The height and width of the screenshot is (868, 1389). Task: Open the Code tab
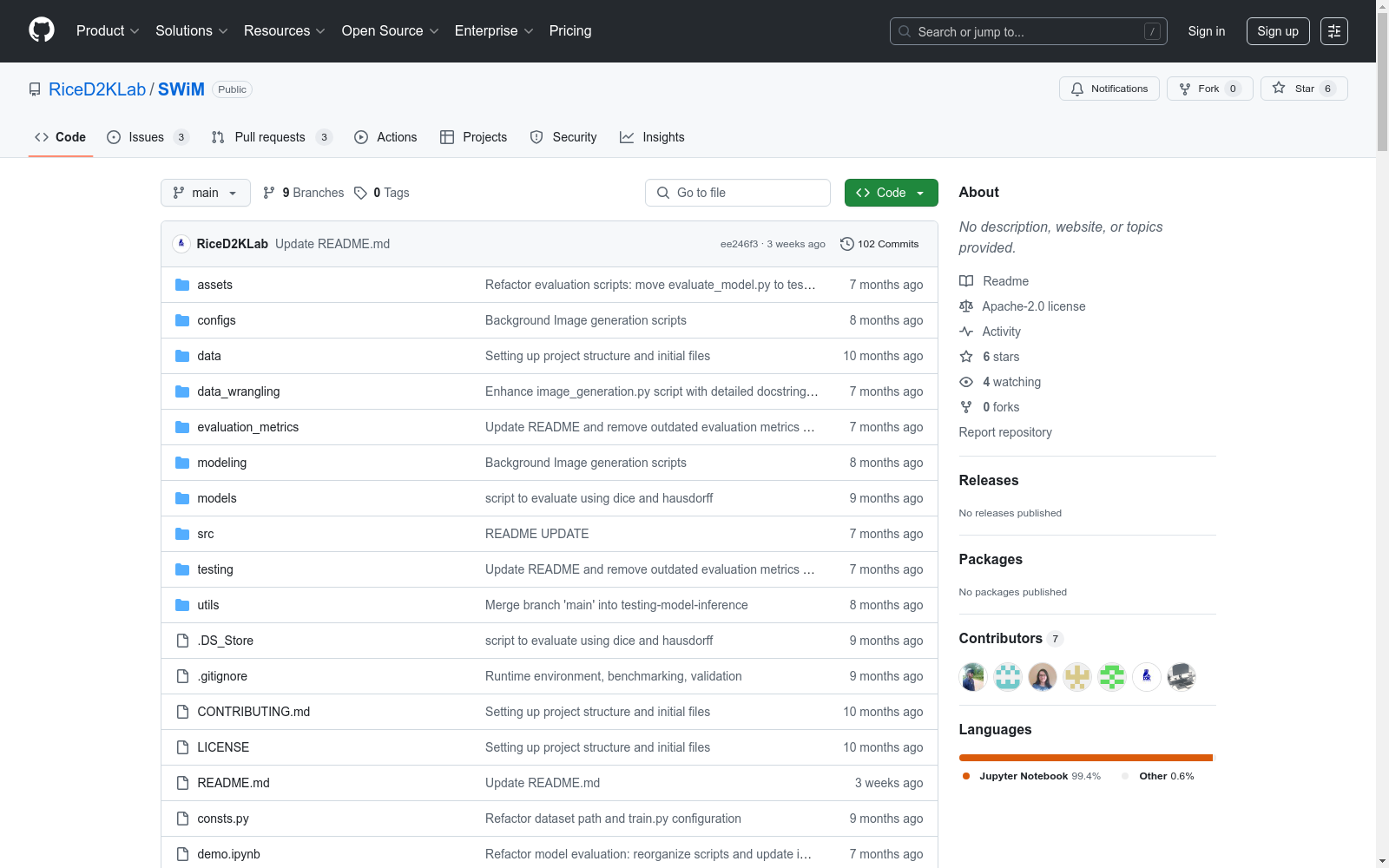click(x=61, y=137)
